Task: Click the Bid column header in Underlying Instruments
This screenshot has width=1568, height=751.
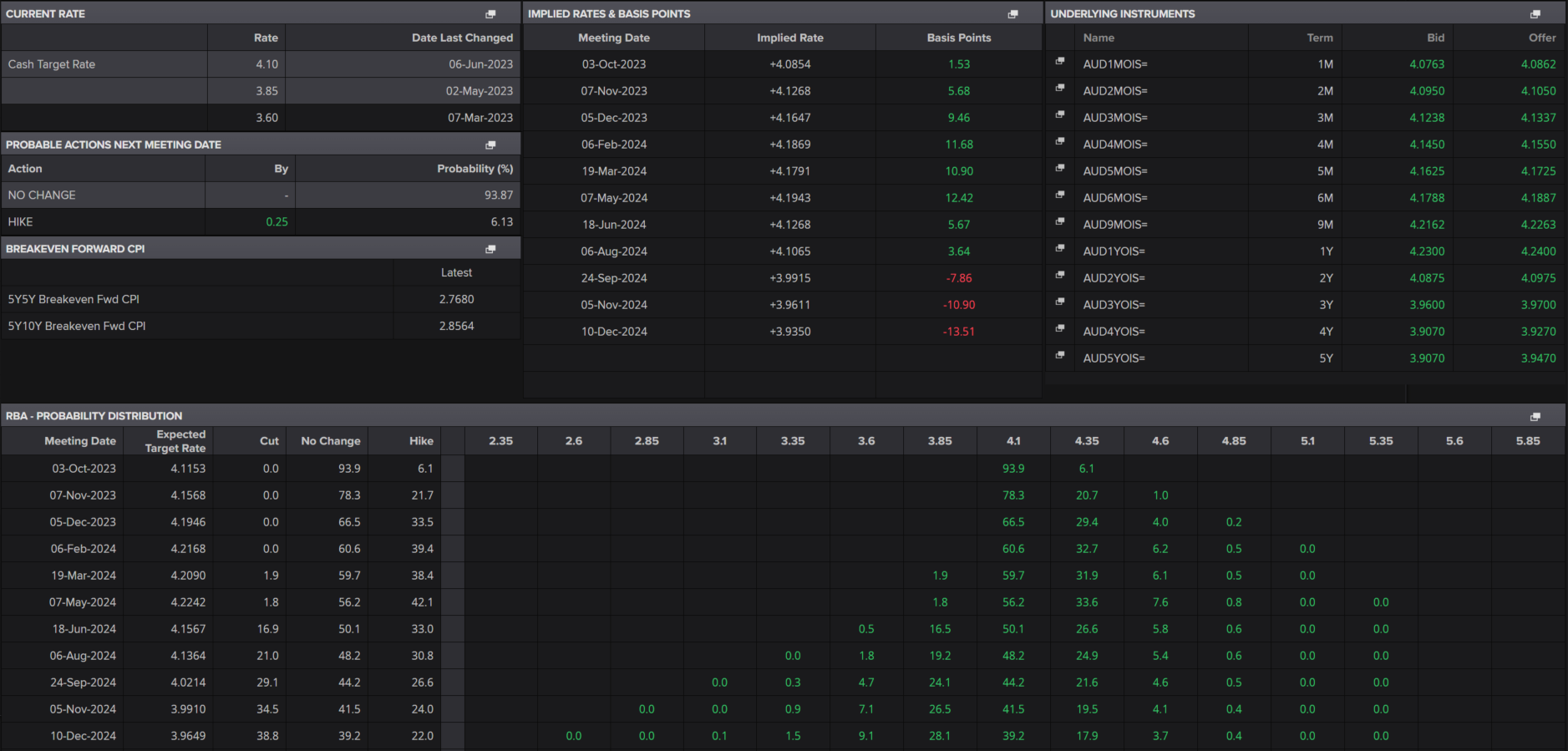Action: [x=1435, y=38]
